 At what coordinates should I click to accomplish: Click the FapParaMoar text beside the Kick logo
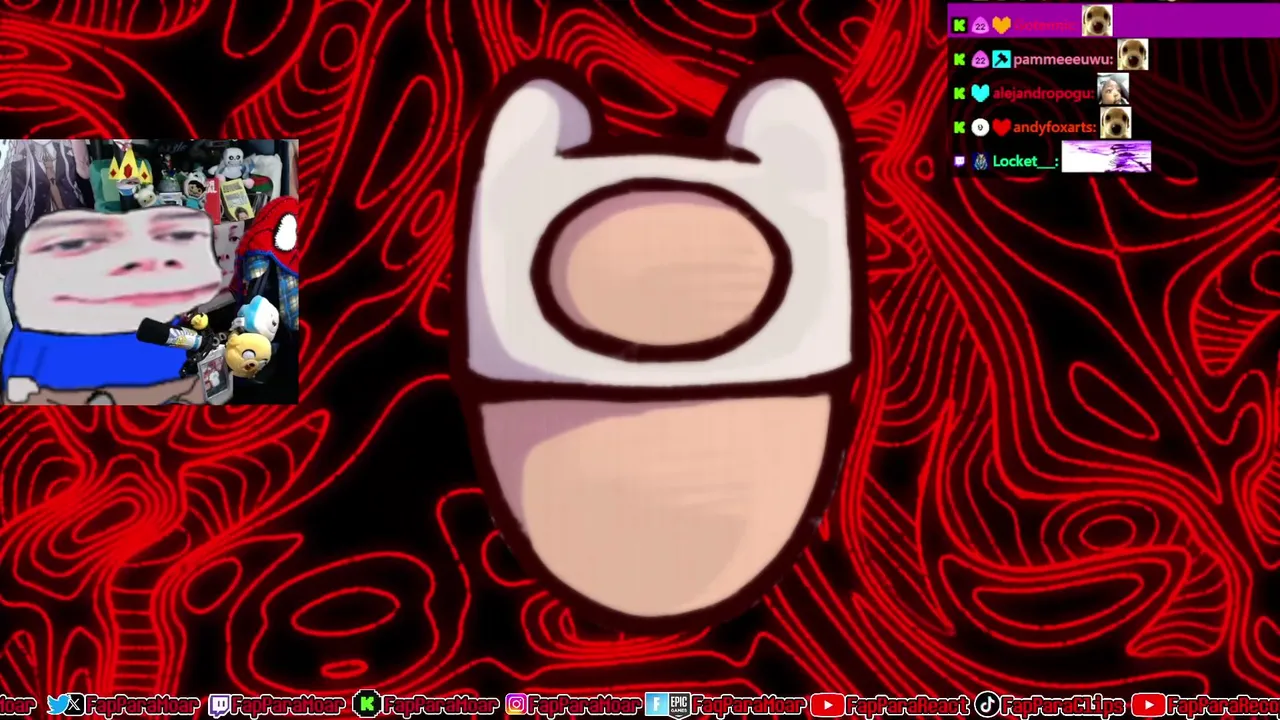pos(440,706)
